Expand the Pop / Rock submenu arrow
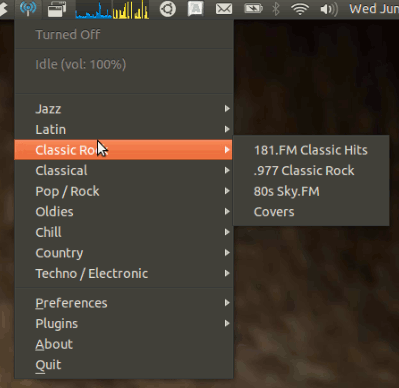The width and height of the screenshot is (399, 388). pos(227,191)
